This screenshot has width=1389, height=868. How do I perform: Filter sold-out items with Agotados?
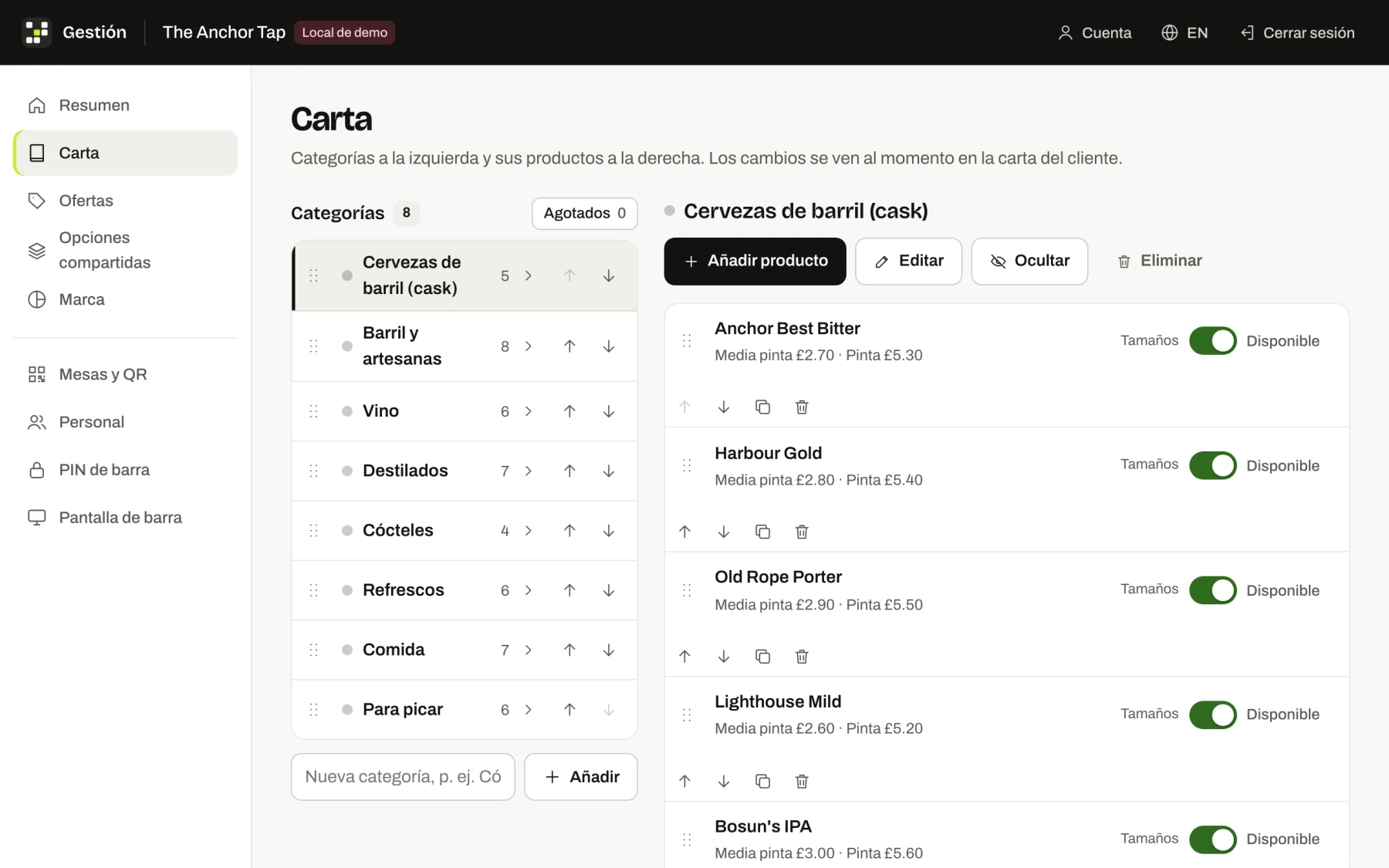tap(584, 213)
